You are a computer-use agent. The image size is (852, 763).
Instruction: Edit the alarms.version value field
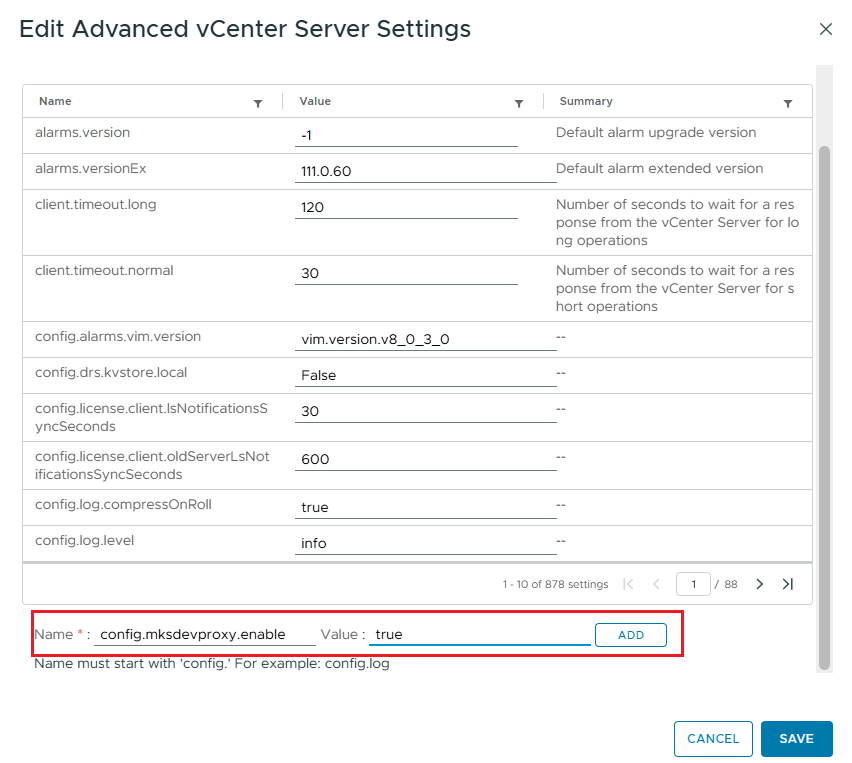[406, 135]
